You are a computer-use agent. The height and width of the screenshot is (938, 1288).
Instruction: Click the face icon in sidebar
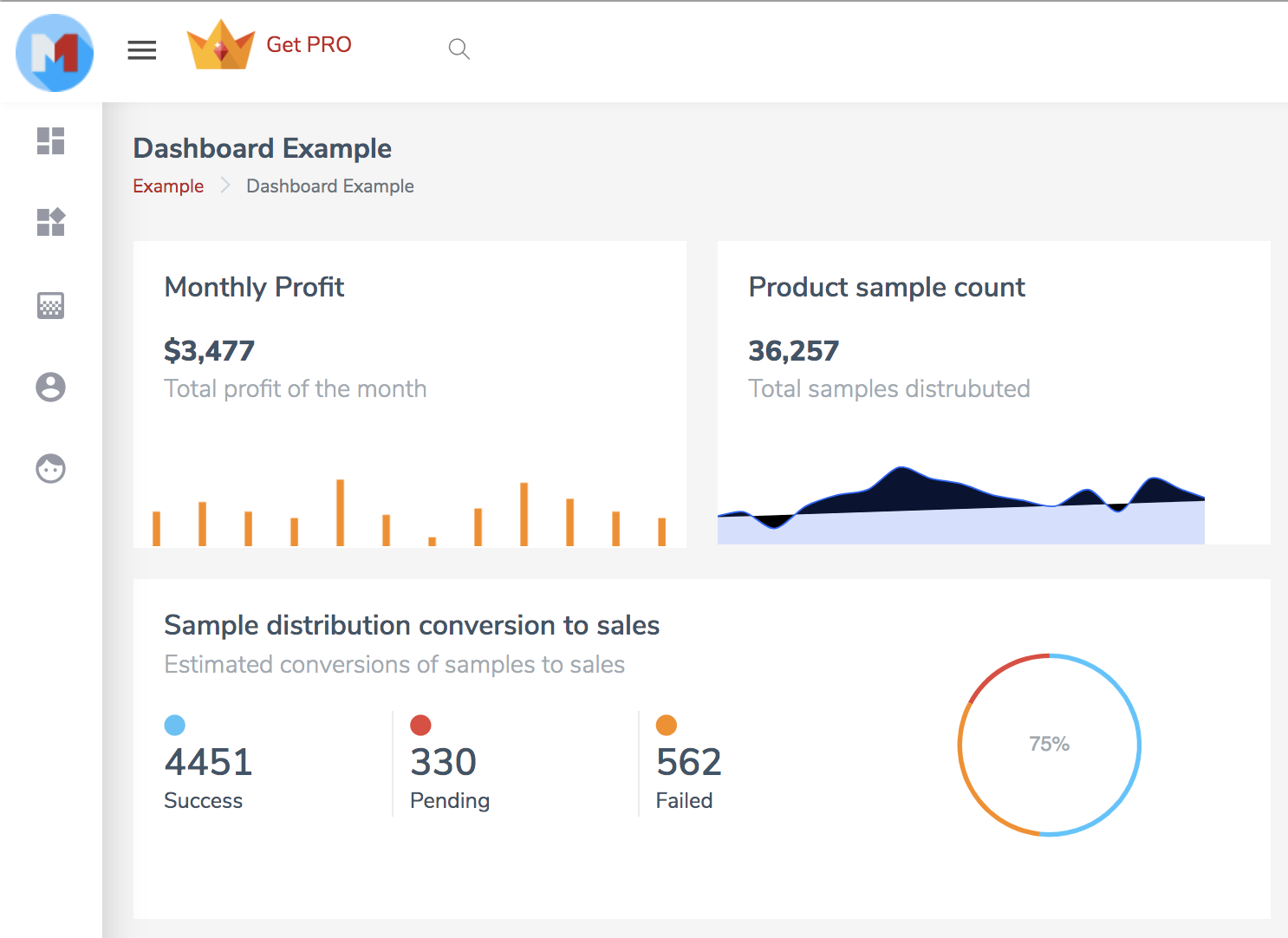tap(51, 468)
